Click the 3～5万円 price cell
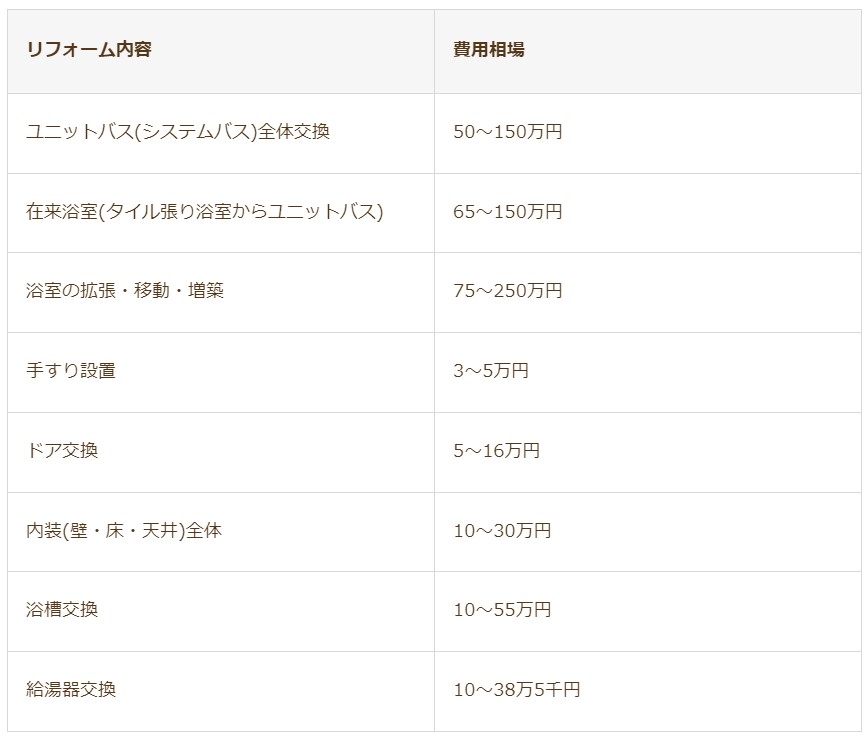 pyautogui.click(x=490, y=371)
